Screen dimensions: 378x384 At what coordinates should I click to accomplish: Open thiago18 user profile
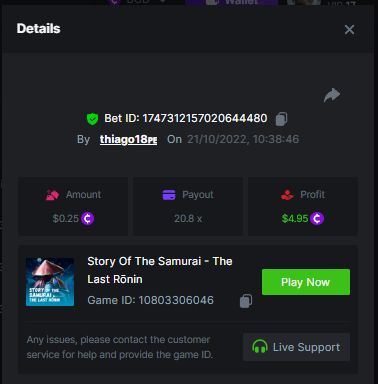point(128,139)
